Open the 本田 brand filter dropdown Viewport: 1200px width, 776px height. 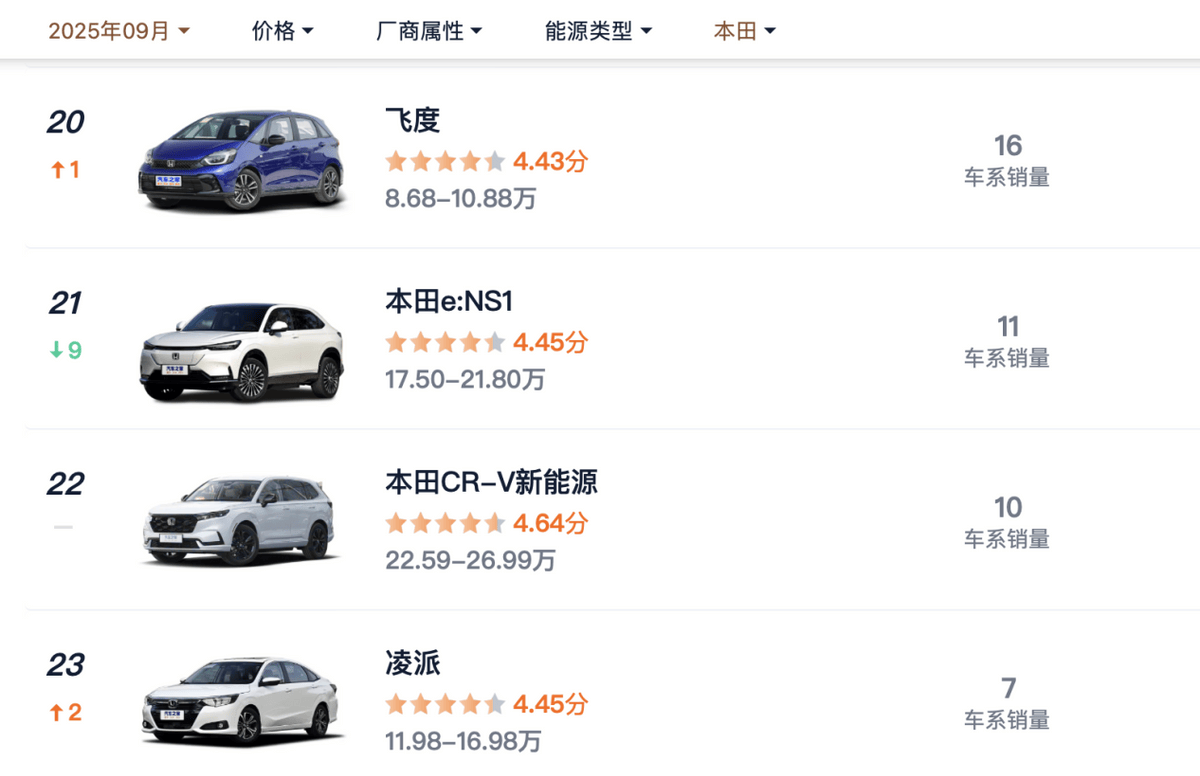pyautogui.click(x=744, y=30)
